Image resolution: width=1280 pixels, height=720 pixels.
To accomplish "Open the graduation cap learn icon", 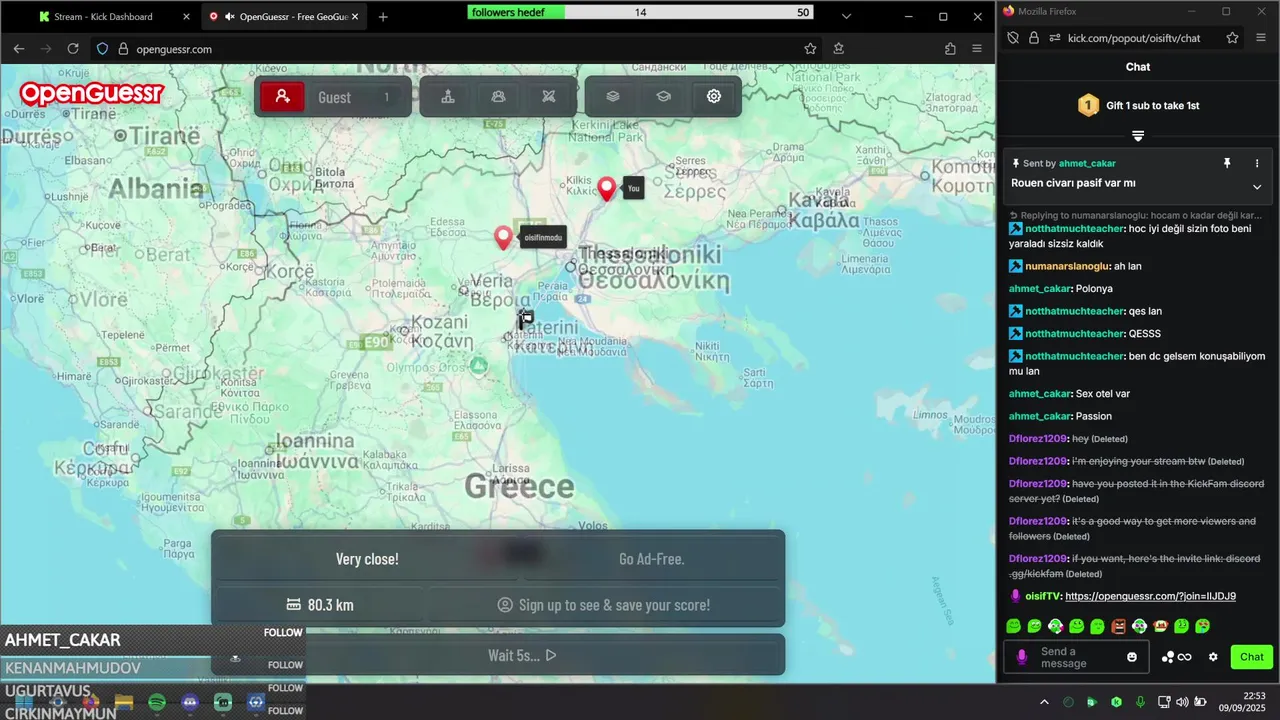I will click(x=663, y=97).
